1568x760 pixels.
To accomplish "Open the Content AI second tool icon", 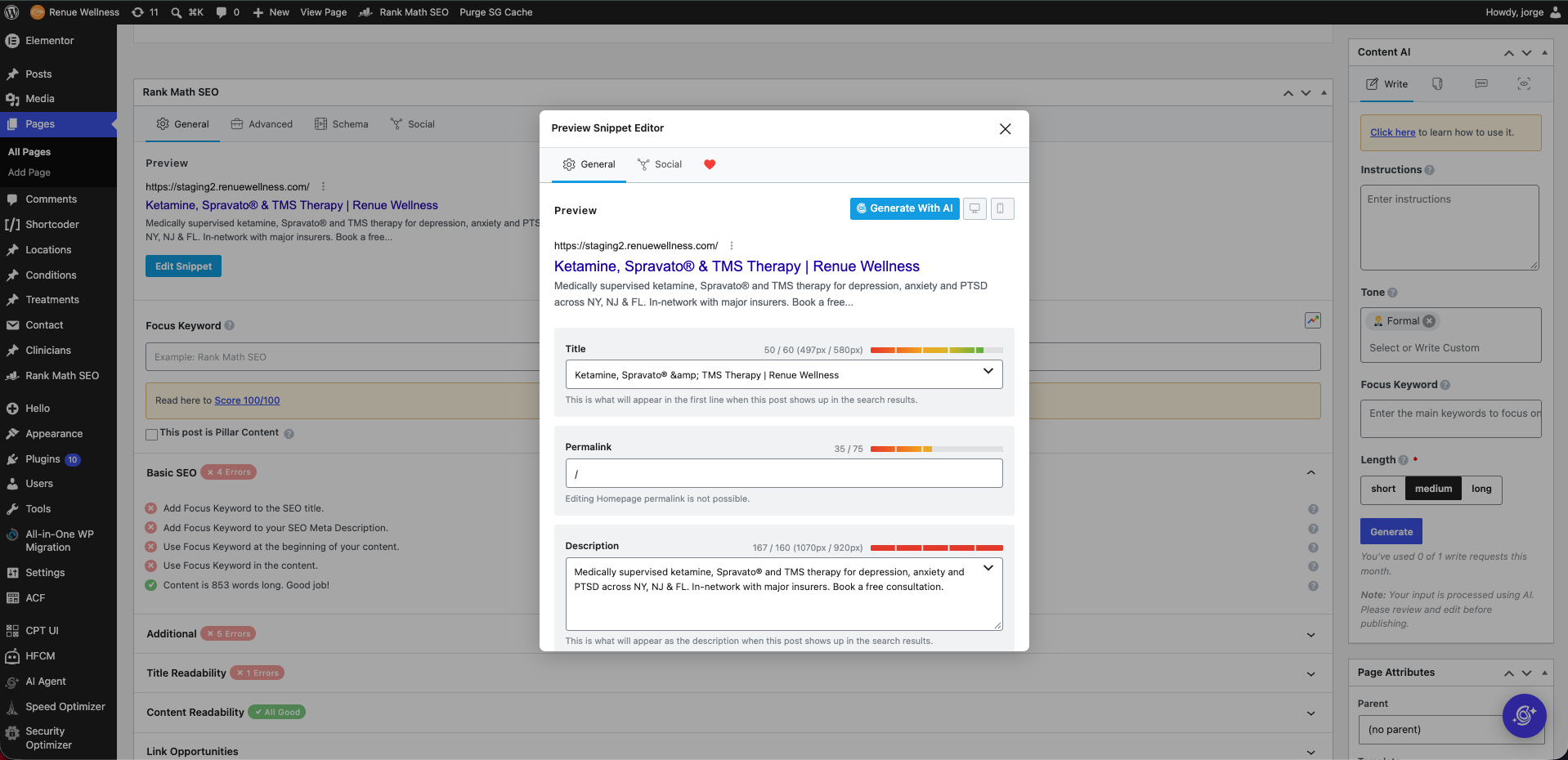I will [x=1437, y=84].
